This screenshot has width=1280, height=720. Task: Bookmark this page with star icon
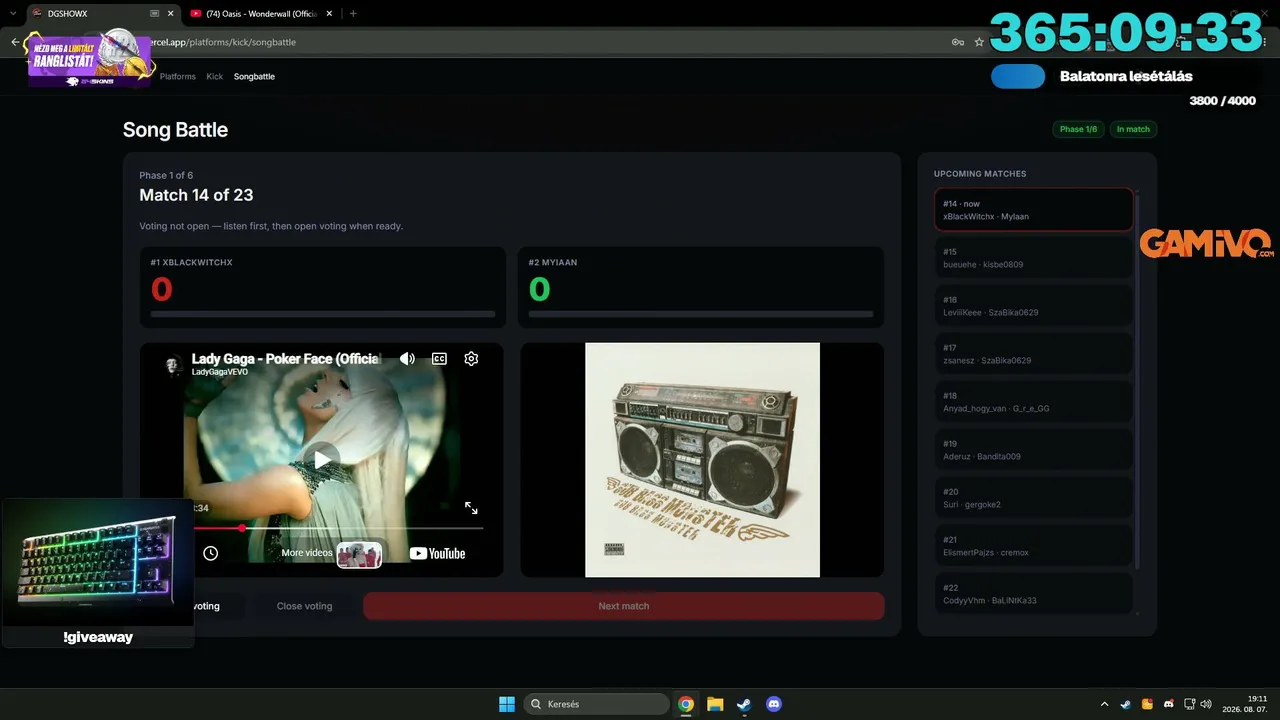(979, 42)
